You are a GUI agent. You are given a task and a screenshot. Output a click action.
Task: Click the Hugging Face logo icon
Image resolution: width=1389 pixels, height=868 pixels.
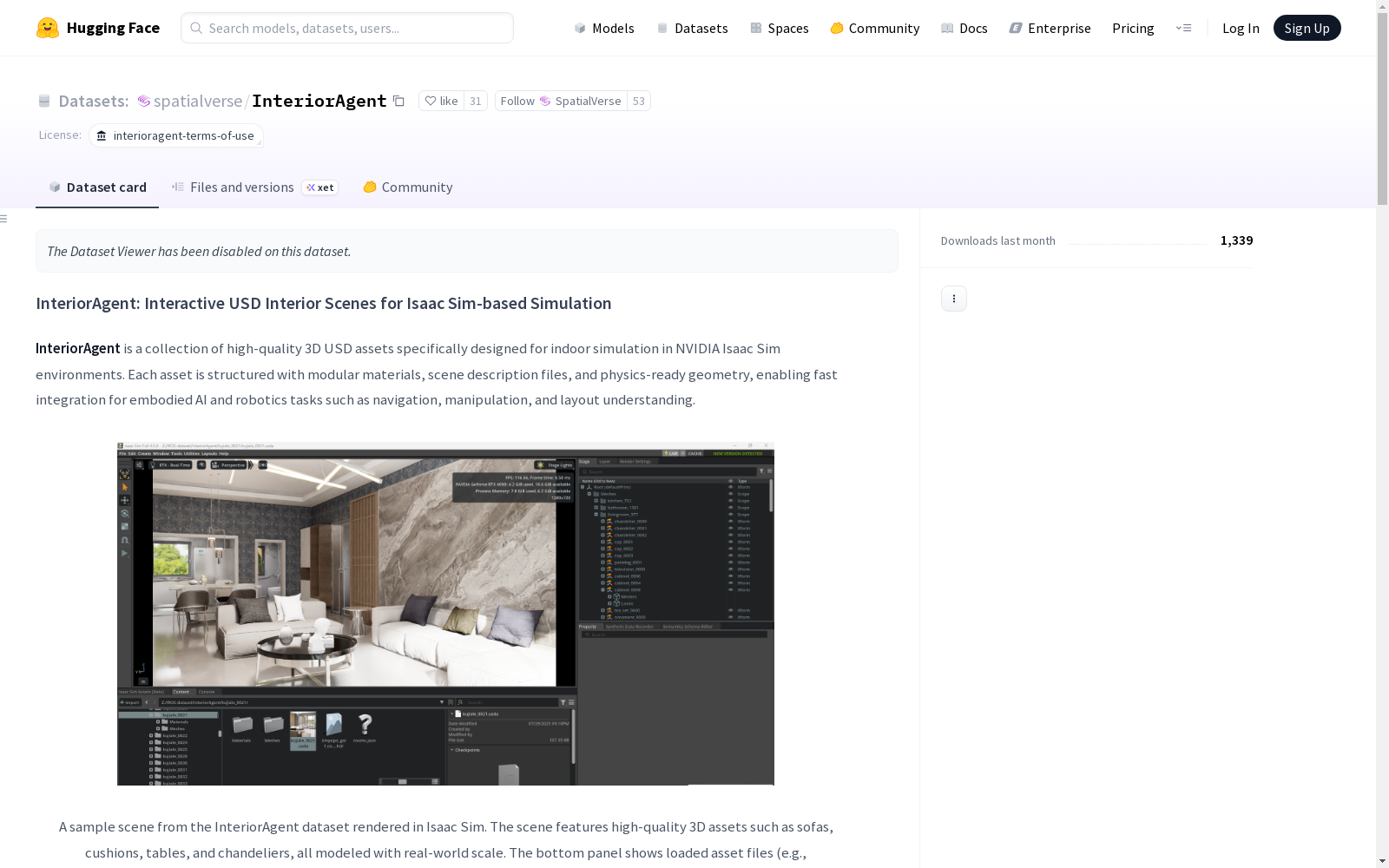48,28
